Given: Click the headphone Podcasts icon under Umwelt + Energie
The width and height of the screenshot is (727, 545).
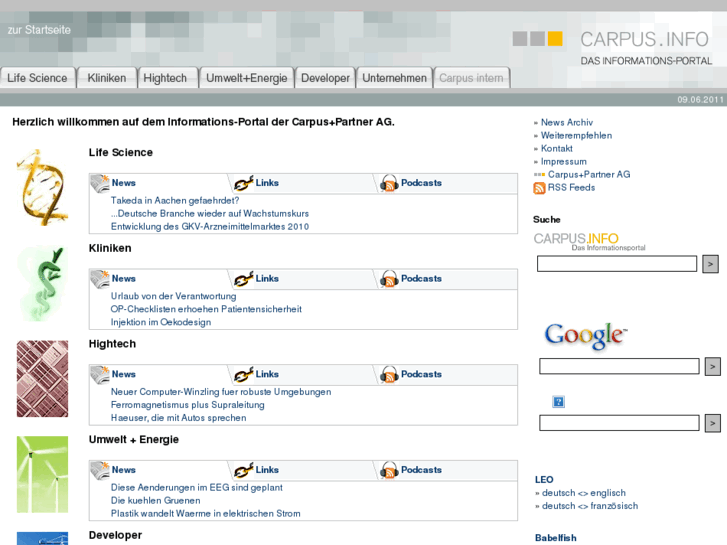Looking at the screenshot, I should tap(389, 470).
